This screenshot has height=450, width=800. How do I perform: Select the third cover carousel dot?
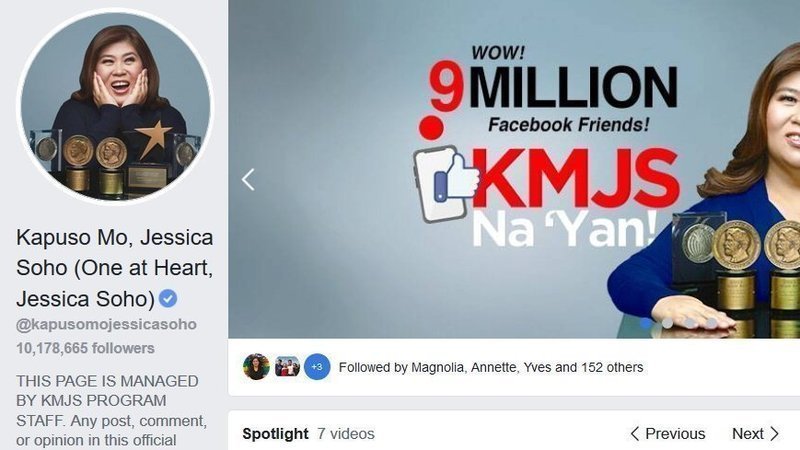point(689,323)
